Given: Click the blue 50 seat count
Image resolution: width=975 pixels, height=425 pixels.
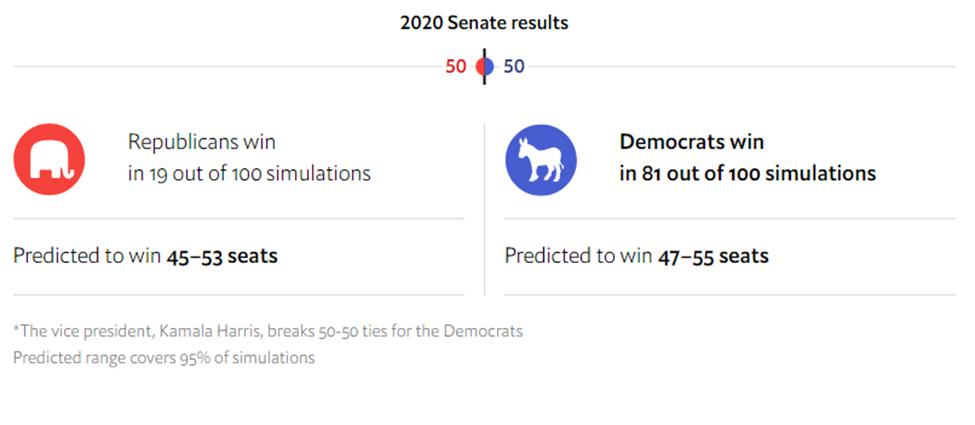Looking at the screenshot, I should pos(514,67).
